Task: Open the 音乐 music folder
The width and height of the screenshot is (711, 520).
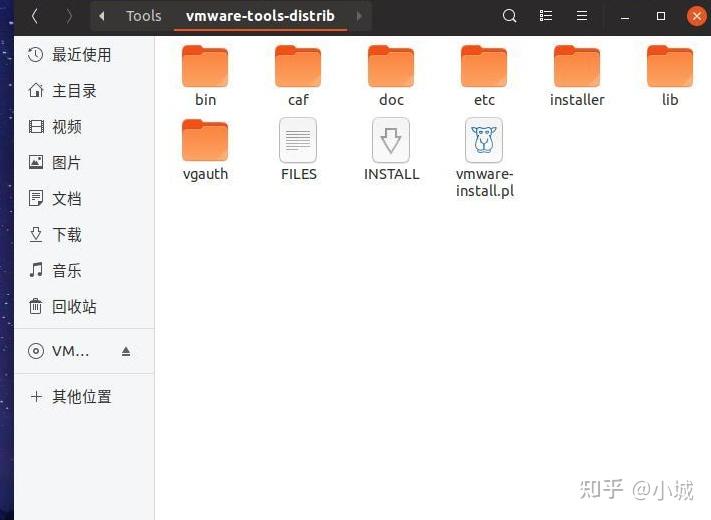Action: coord(84,271)
